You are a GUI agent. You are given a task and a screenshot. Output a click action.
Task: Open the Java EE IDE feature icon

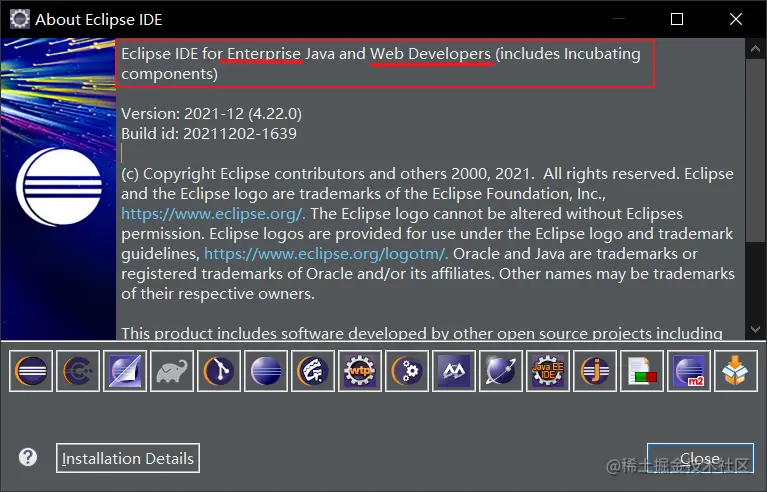pos(548,371)
